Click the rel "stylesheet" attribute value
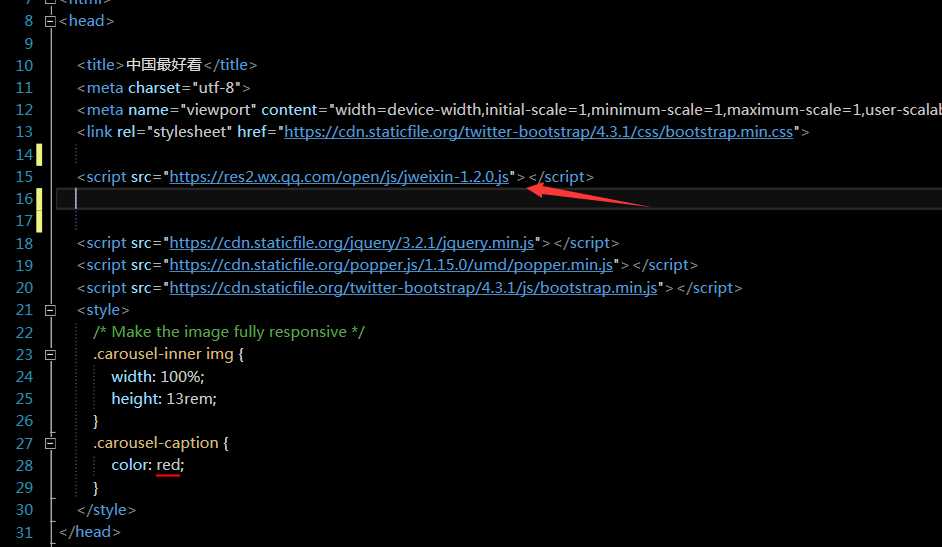This screenshot has width=942, height=547. 187,132
